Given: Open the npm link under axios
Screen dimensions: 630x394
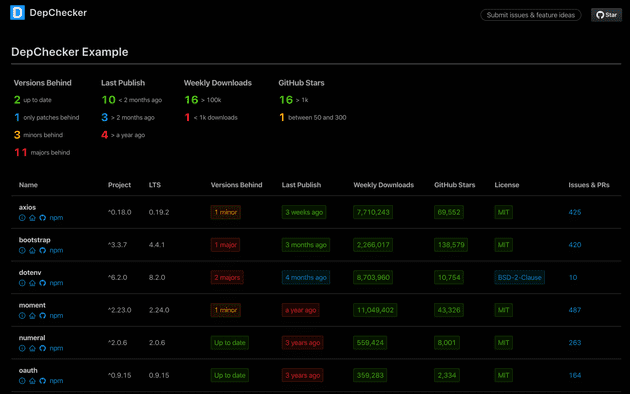Looking at the screenshot, I should pos(56,218).
